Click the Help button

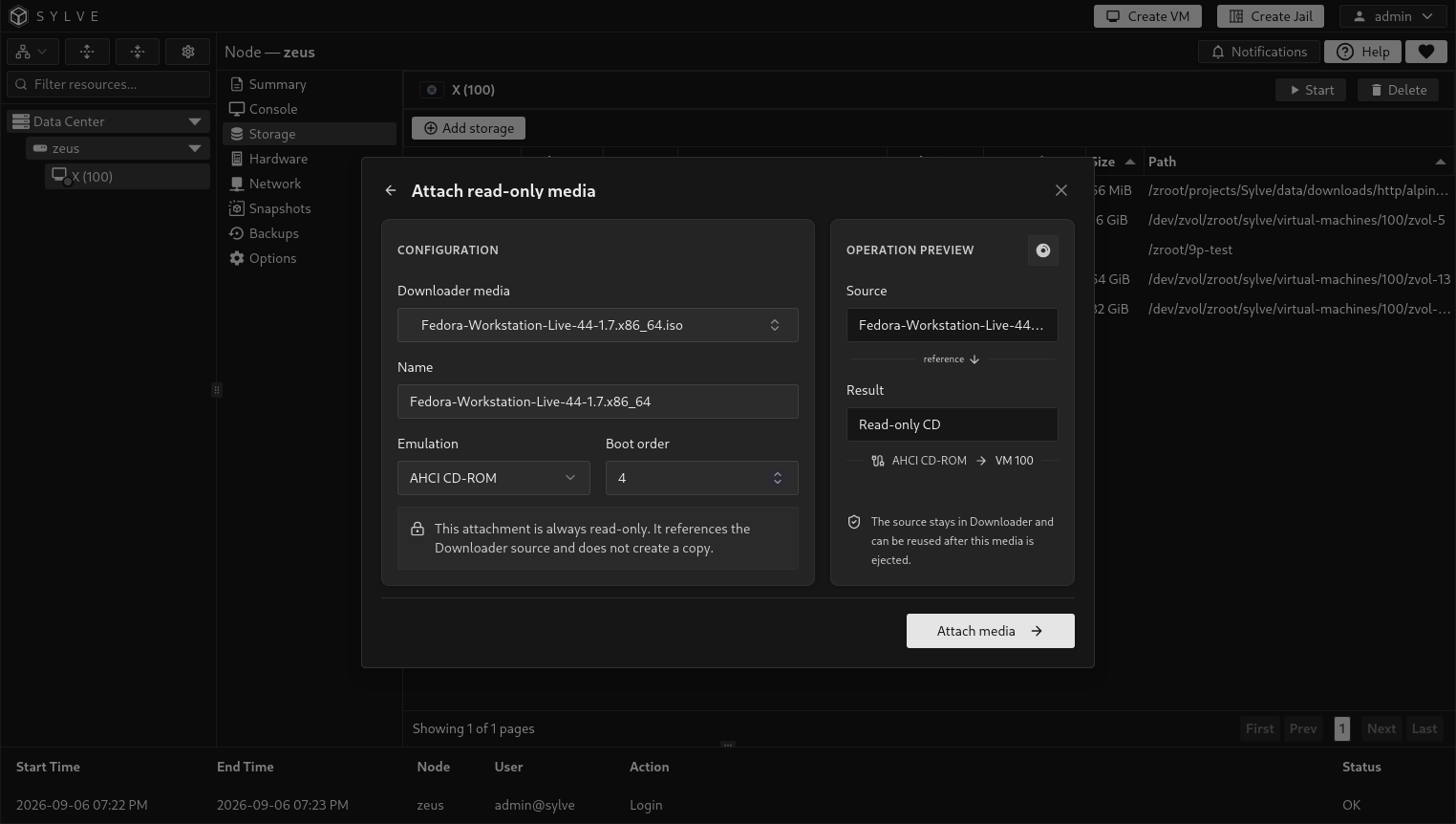coord(1362,52)
